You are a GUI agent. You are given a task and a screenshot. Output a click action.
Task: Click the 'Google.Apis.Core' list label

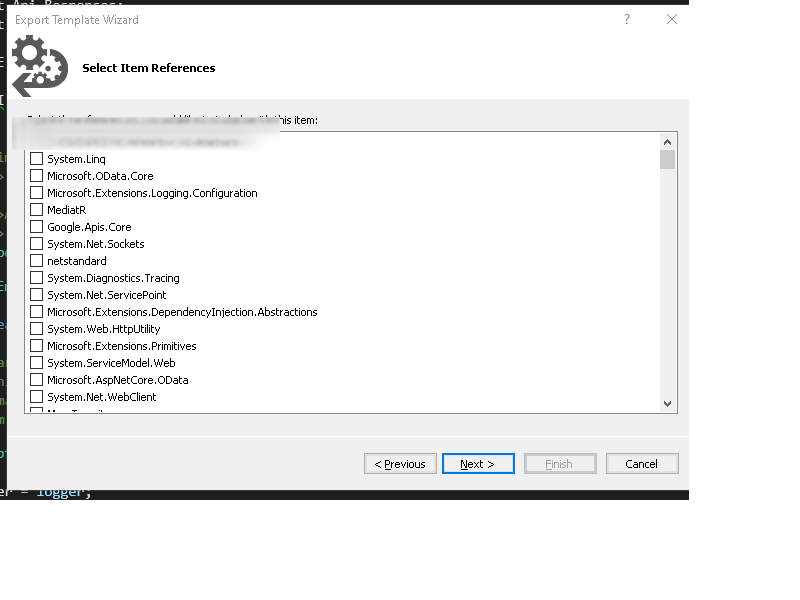(89, 227)
